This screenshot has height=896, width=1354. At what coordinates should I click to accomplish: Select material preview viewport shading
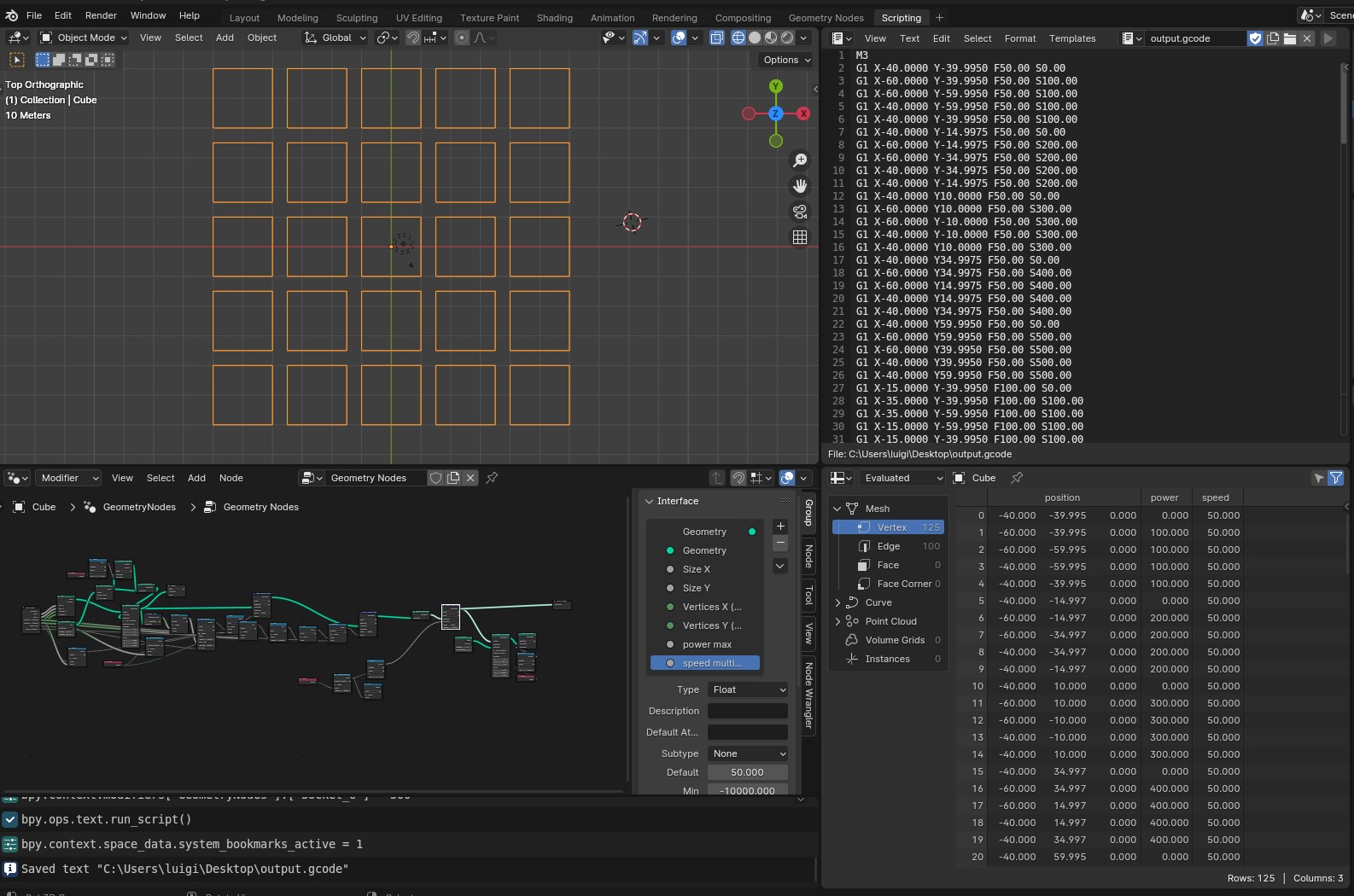771,38
